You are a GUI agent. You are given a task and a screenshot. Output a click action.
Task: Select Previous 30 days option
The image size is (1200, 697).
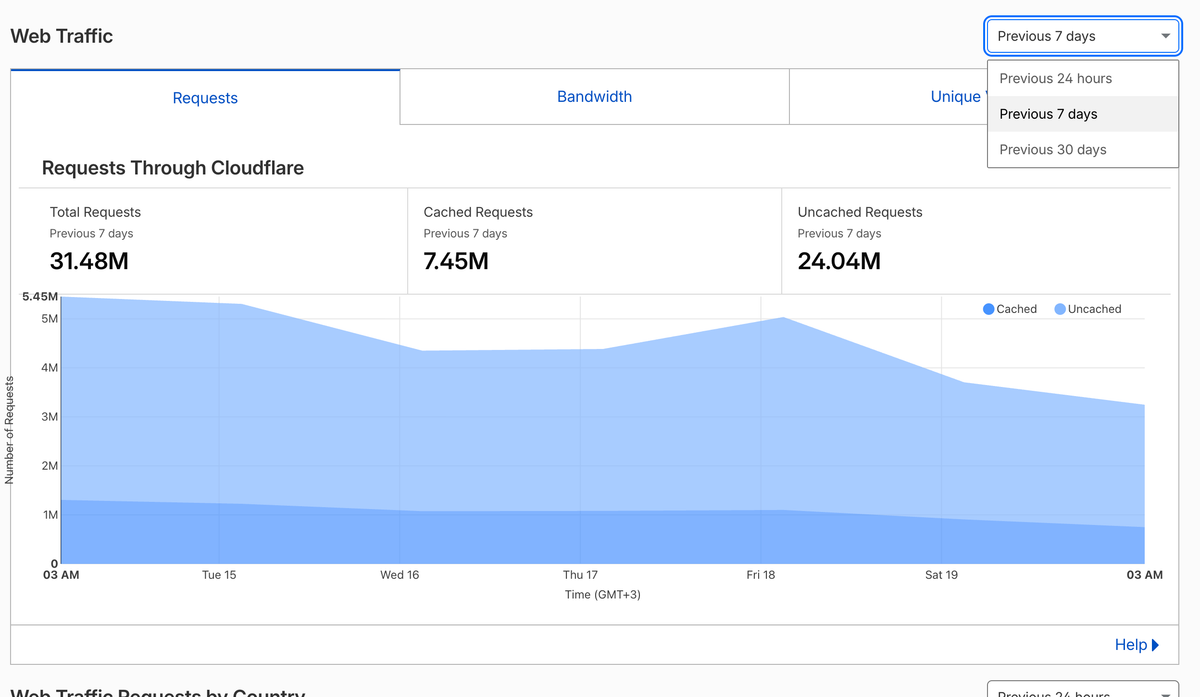[x=1082, y=150]
